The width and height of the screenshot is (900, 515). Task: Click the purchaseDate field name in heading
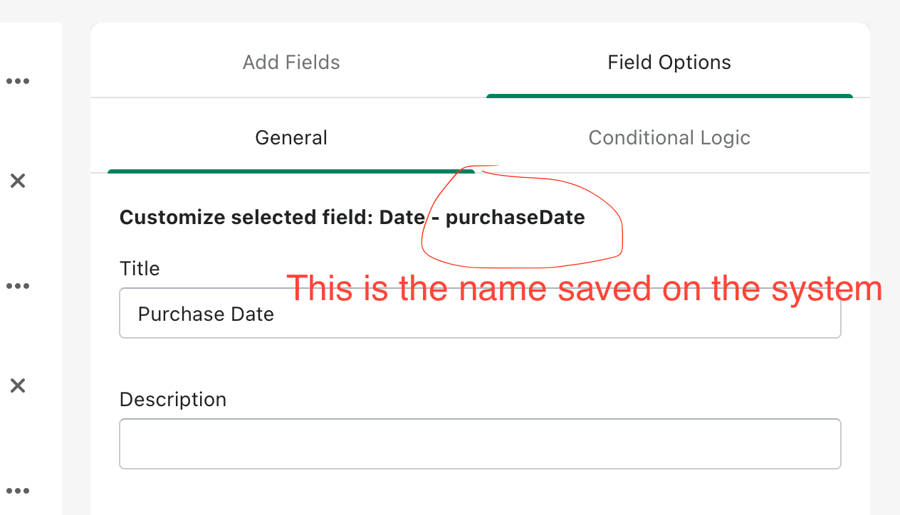(x=515, y=217)
